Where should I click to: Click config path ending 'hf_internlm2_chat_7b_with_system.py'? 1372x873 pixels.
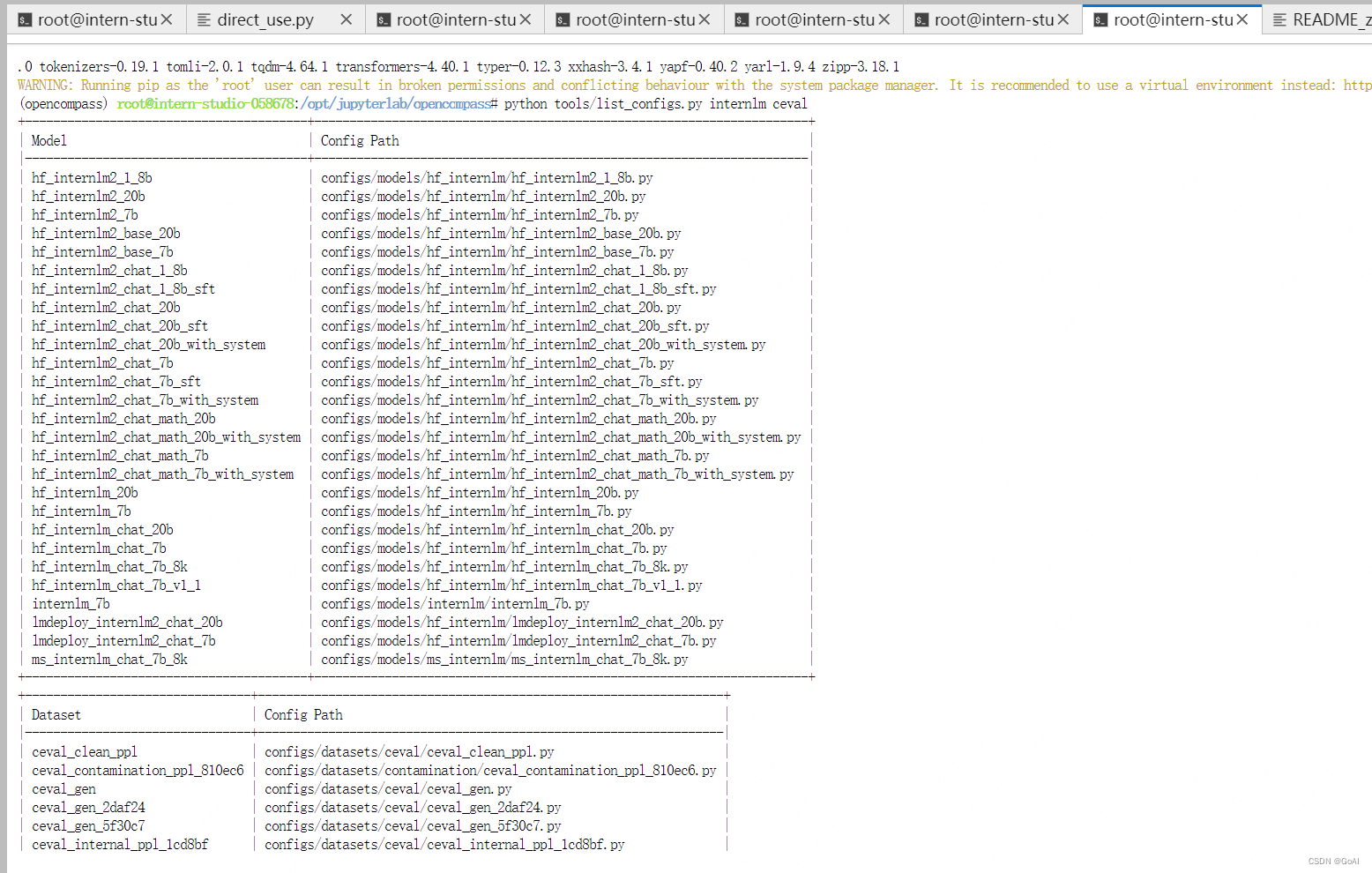[540, 400]
